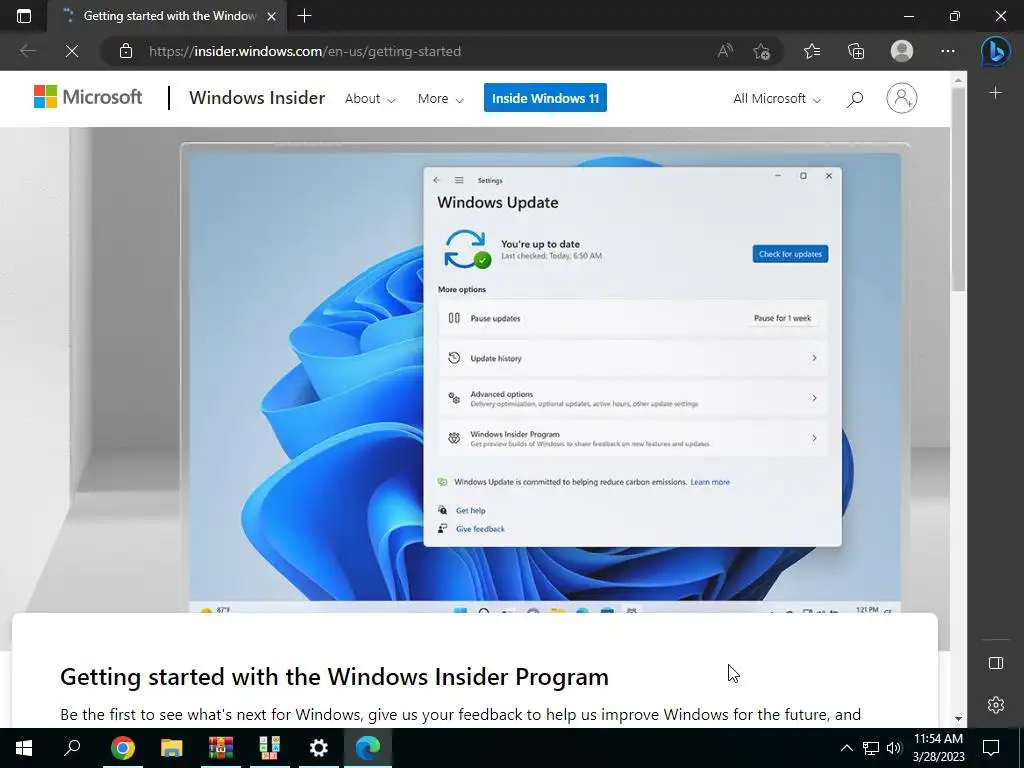Select the Getting started with the Windows tab
1024x768 pixels.
click(x=168, y=16)
